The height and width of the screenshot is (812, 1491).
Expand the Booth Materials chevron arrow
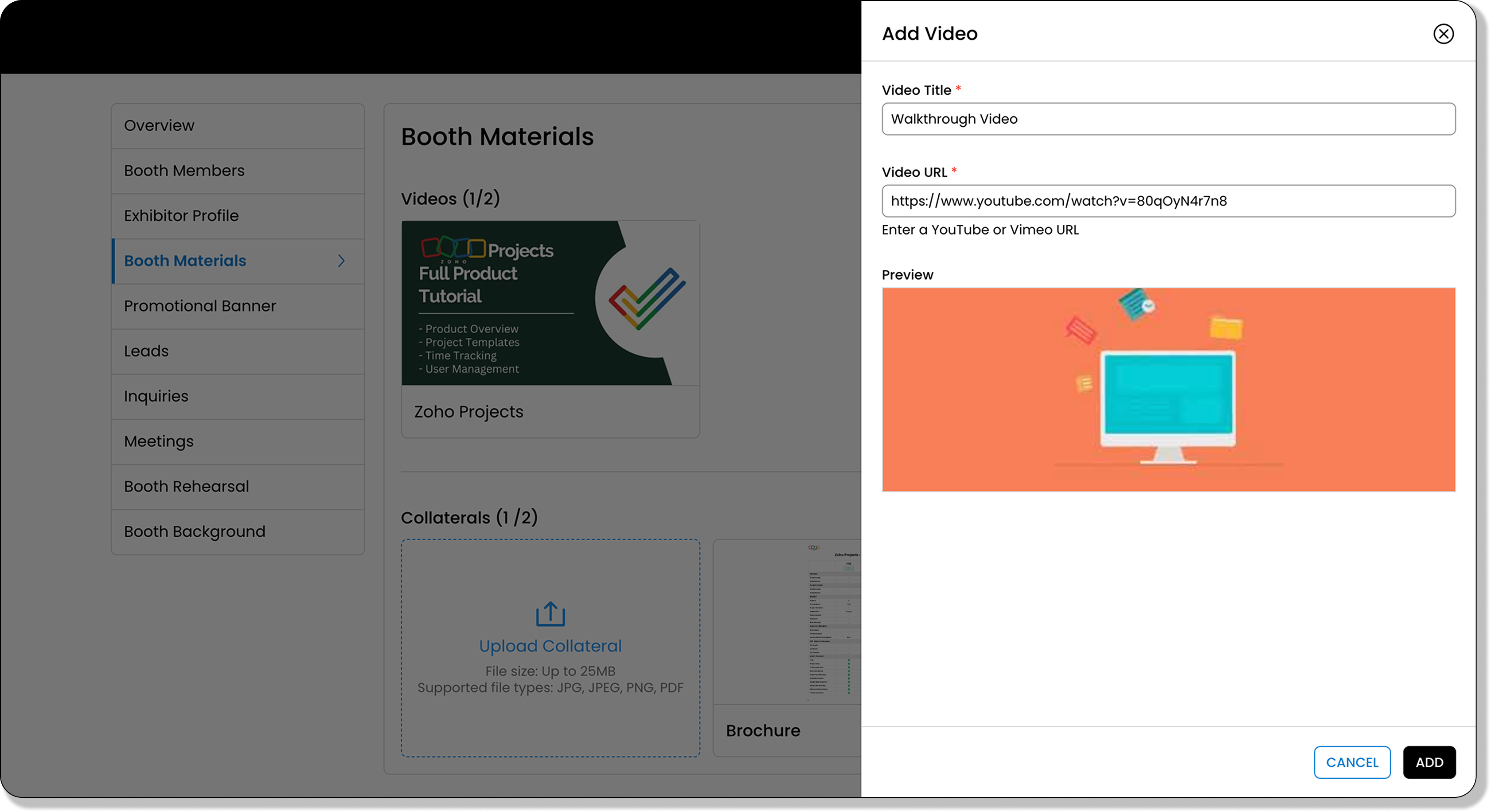(x=341, y=261)
